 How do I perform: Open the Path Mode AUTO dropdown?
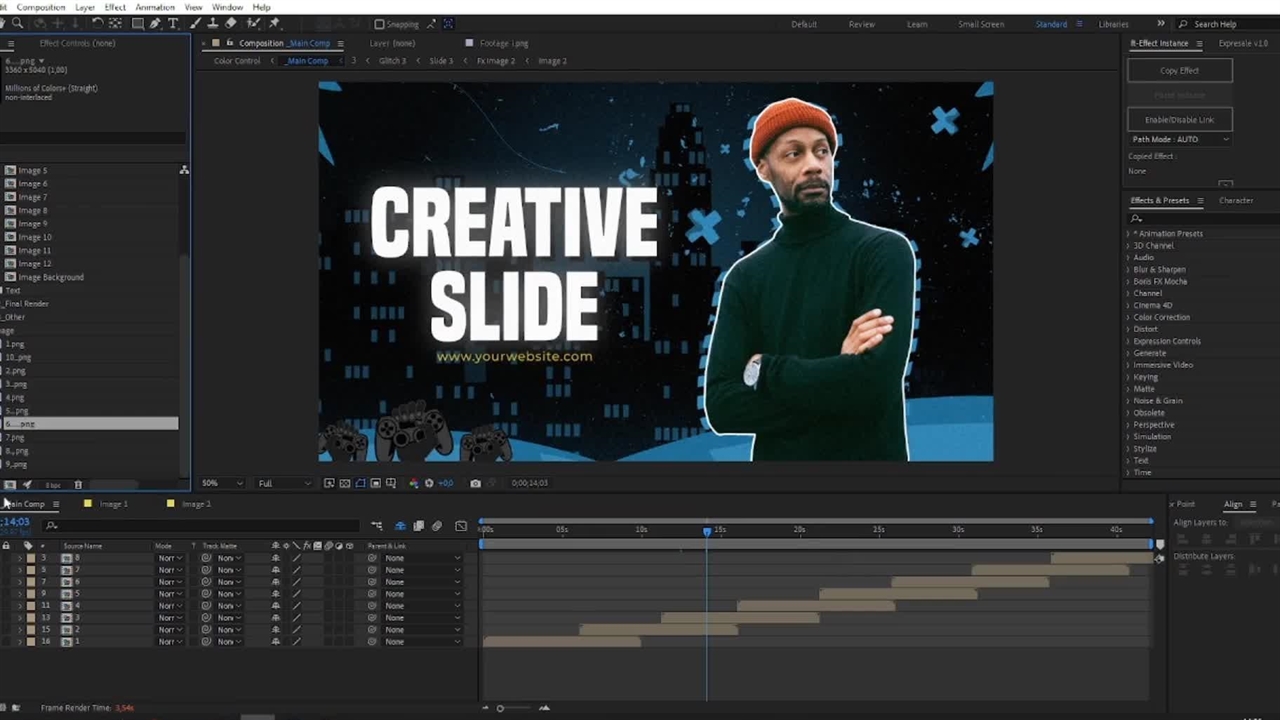[x=1180, y=139]
